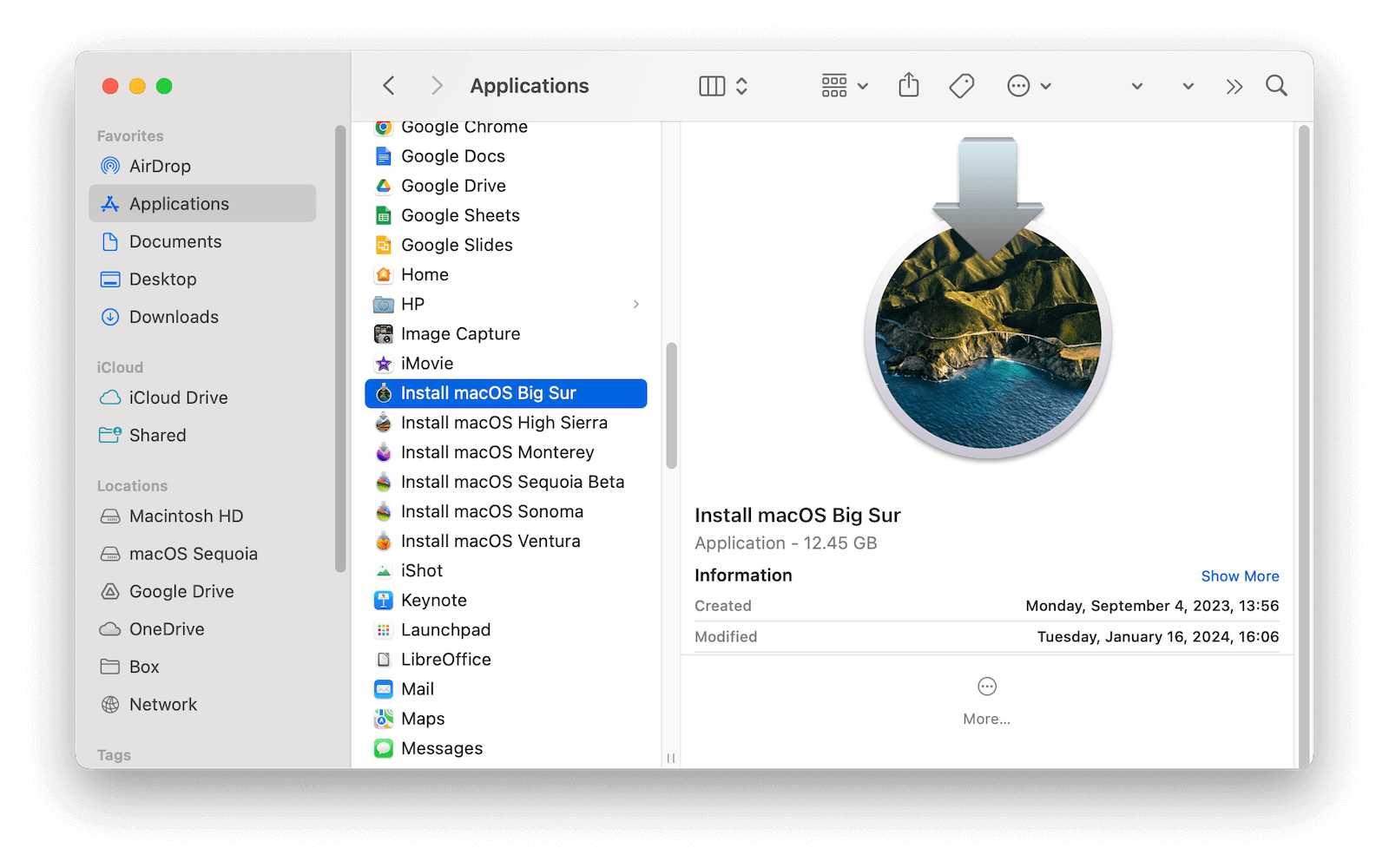The height and width of the screenshot is (868, 1389).
Task: Click the Back navigation arrow
Action: [389, 86]
